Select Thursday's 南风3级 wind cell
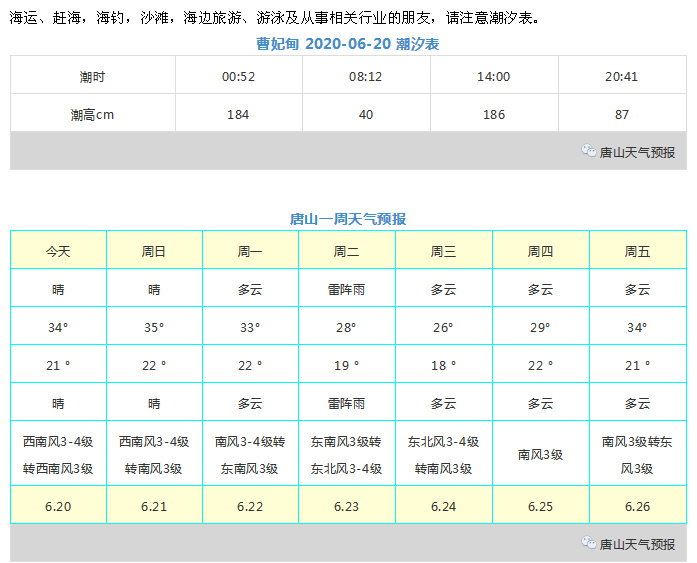Image resolution: width=697 pixels, height=563 pixels. point(540,455)
